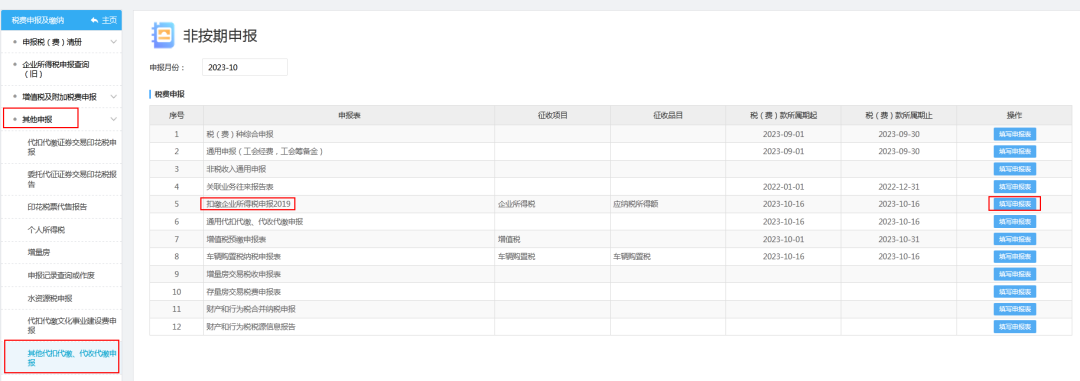The width and height of the screenshot is (1080, 381).
Task: Click the 2022-12-31 end date cell
Action: pos(899,187)
